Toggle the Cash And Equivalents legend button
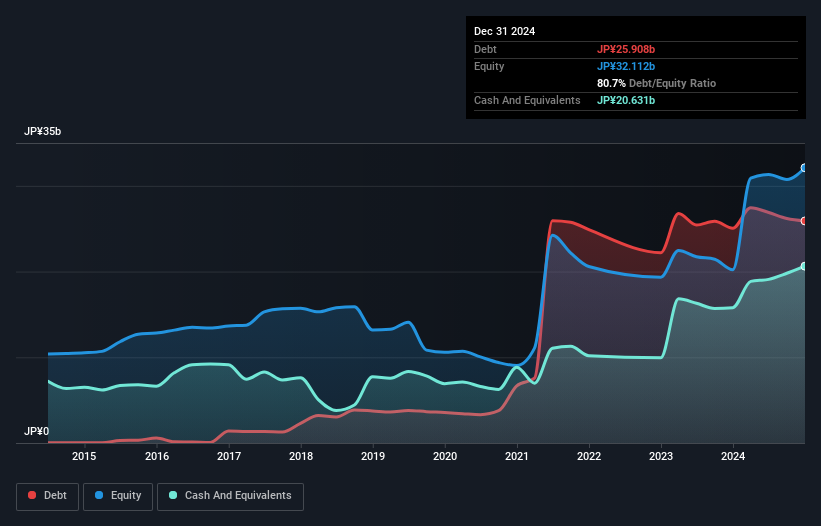Screen dimensions: 821x526 [230, 496]
